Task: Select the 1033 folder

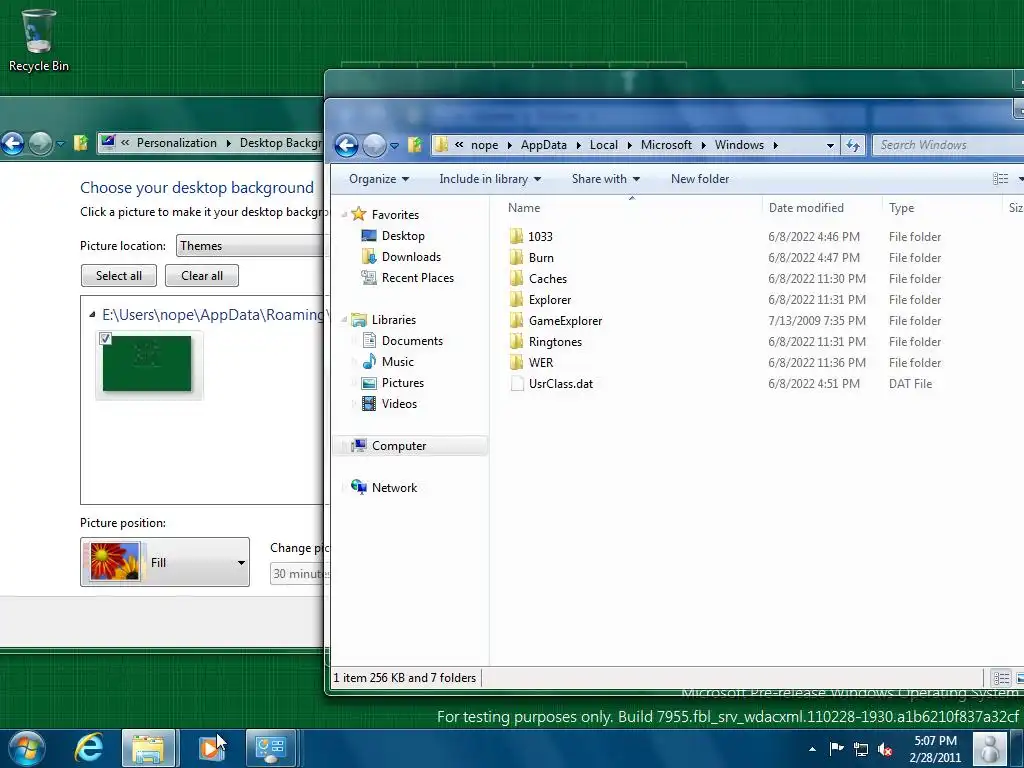Action: pyautogui.click(x=540, y=236)
